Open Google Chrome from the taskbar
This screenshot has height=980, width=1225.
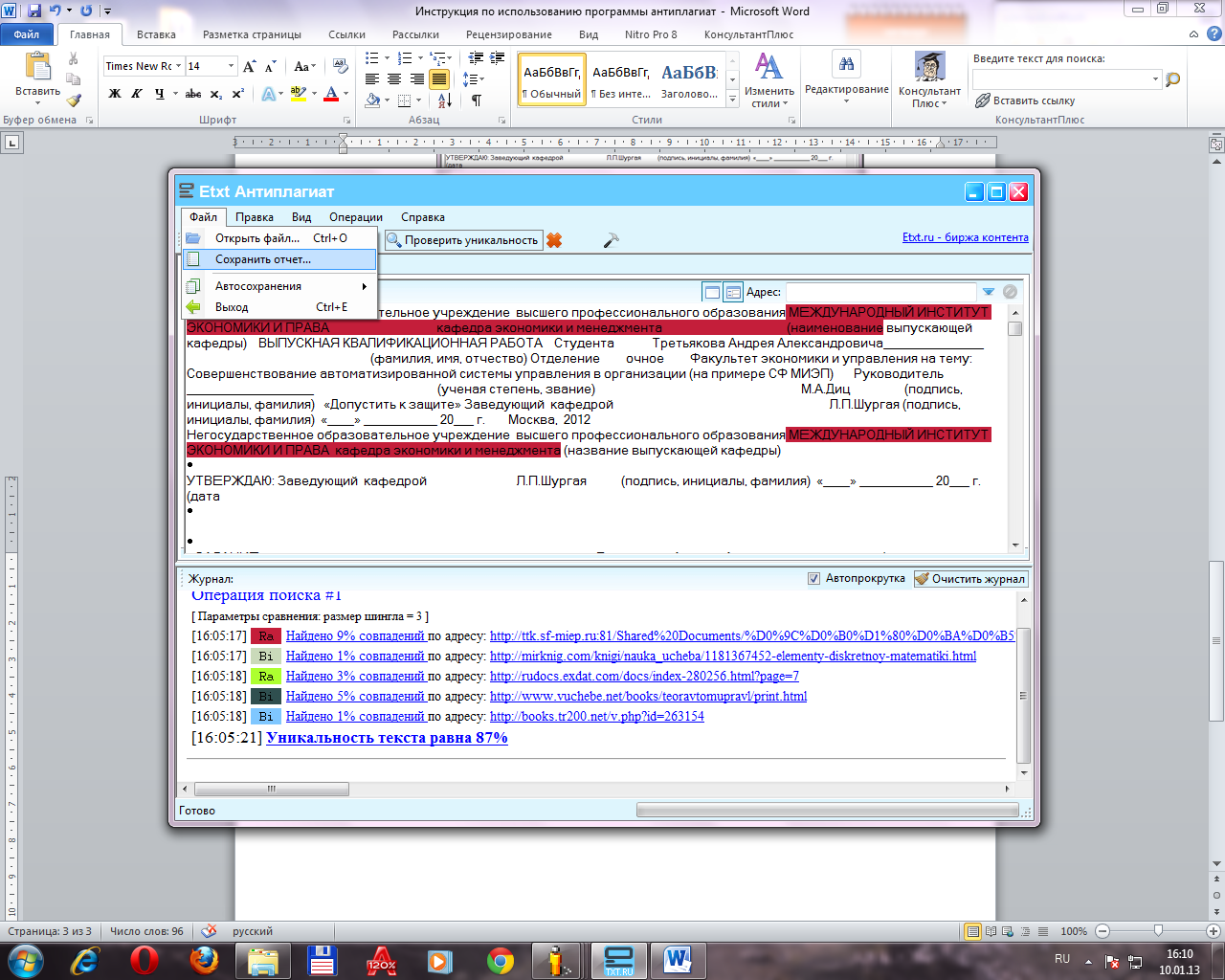500,960
